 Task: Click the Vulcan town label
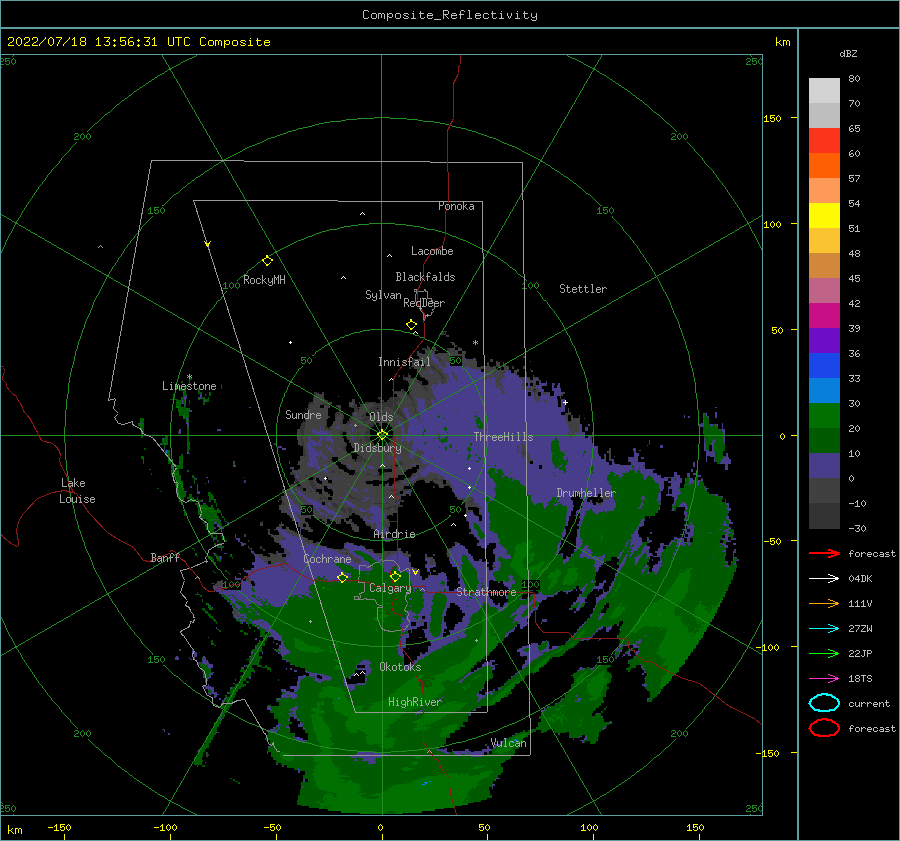[x=509, y=743]
